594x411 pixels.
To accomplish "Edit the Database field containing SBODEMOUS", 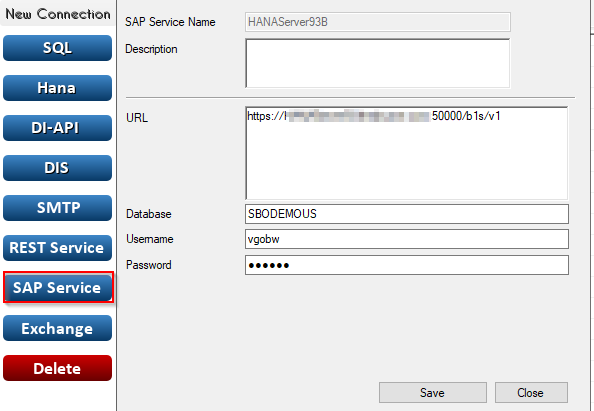I will 406,214.
